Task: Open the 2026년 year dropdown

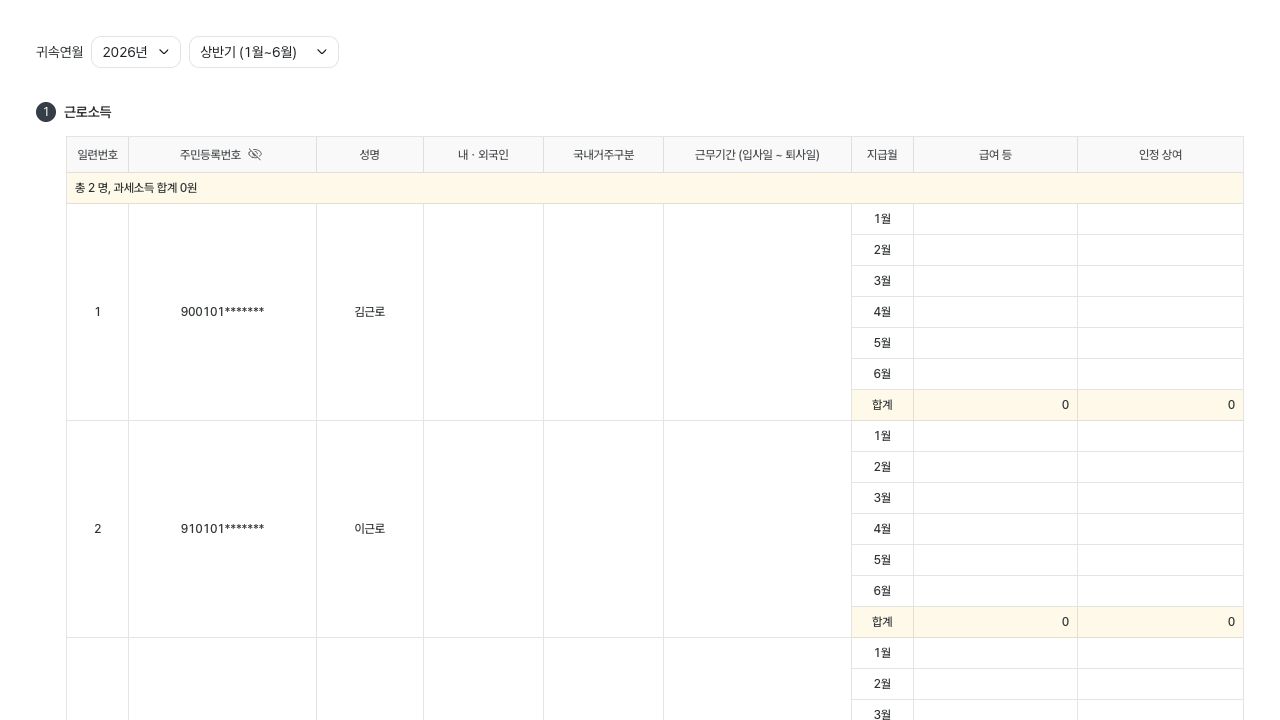Action: point(136,52)
